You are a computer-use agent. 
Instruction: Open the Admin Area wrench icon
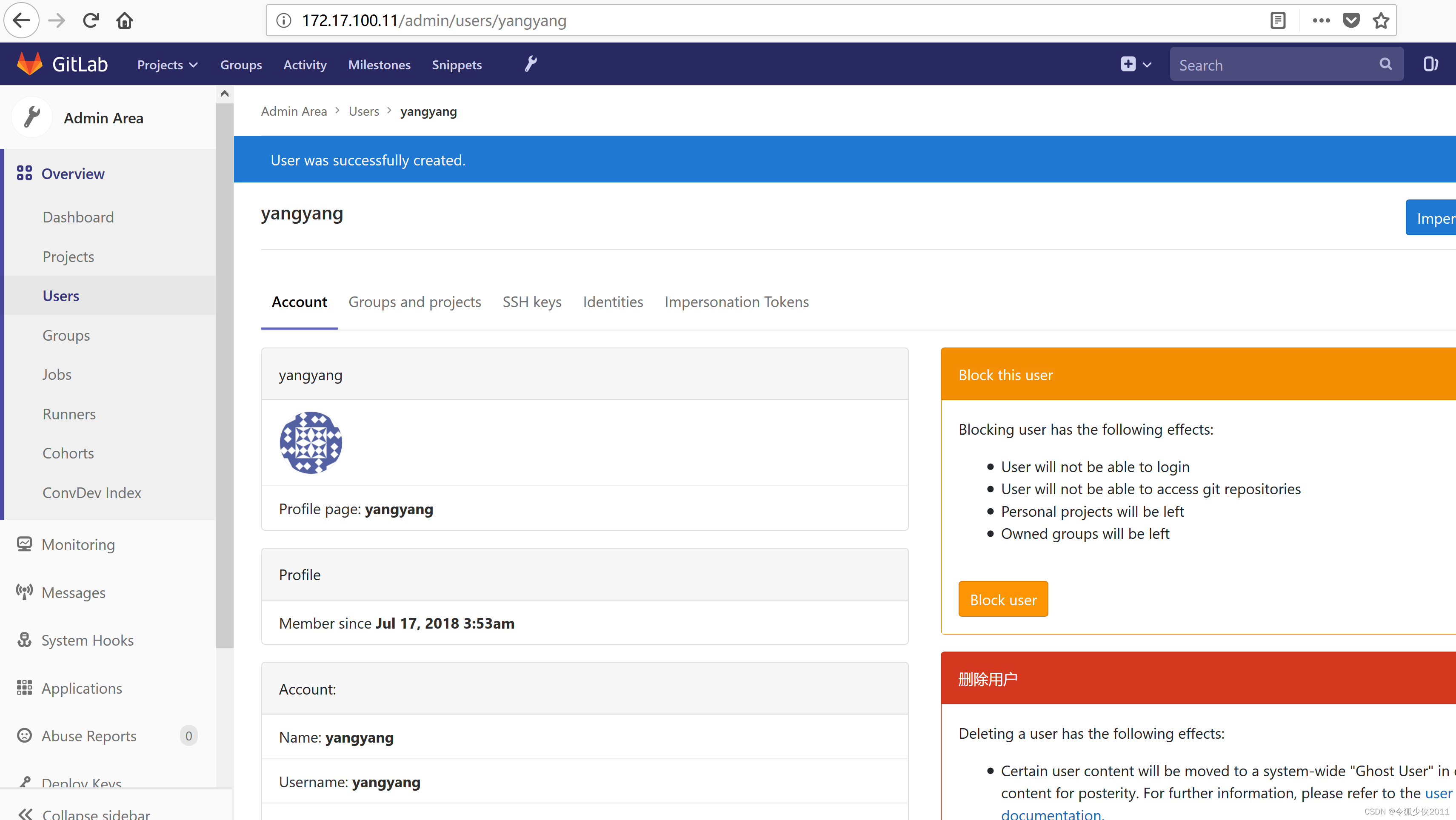click(530, 64)
